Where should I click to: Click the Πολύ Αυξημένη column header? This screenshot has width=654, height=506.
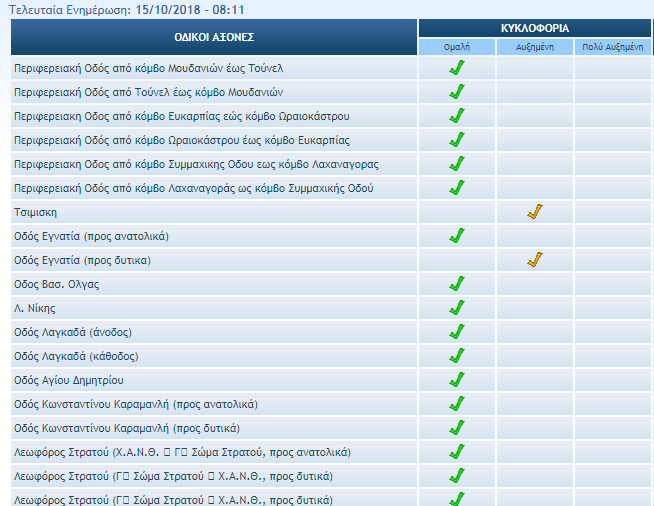click(x=613, y=47)
